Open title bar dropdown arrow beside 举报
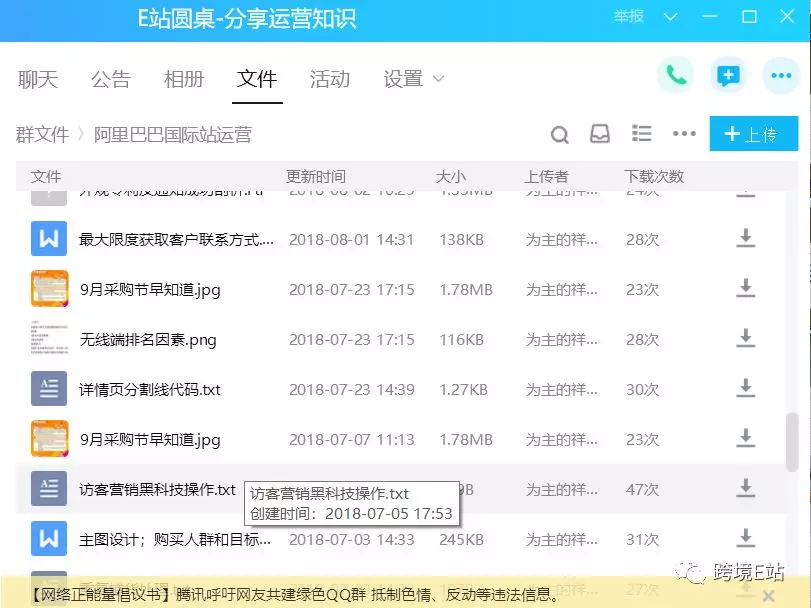 [x=670, y=17]
